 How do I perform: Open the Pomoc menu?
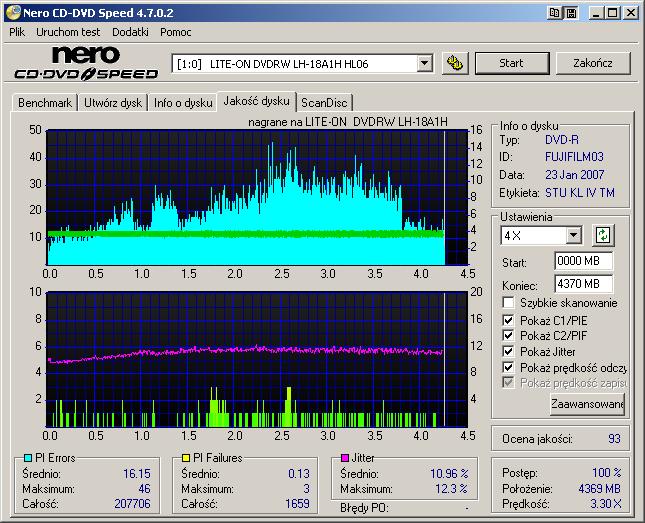[176, 32]
